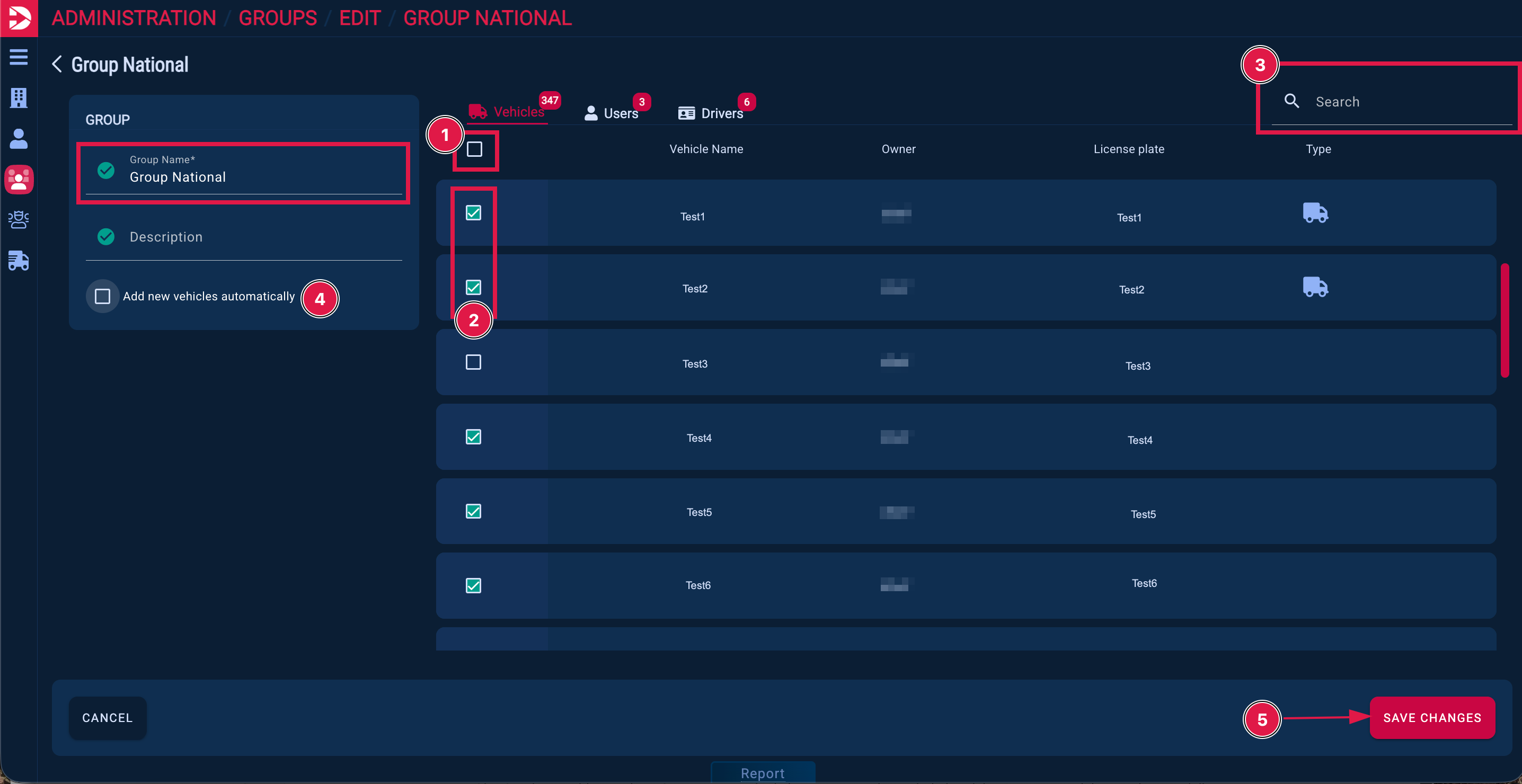Screen dimensions: 1522x784
Task: Uncheck the Test5 vehicle checkbox
Action: point(473,511)
